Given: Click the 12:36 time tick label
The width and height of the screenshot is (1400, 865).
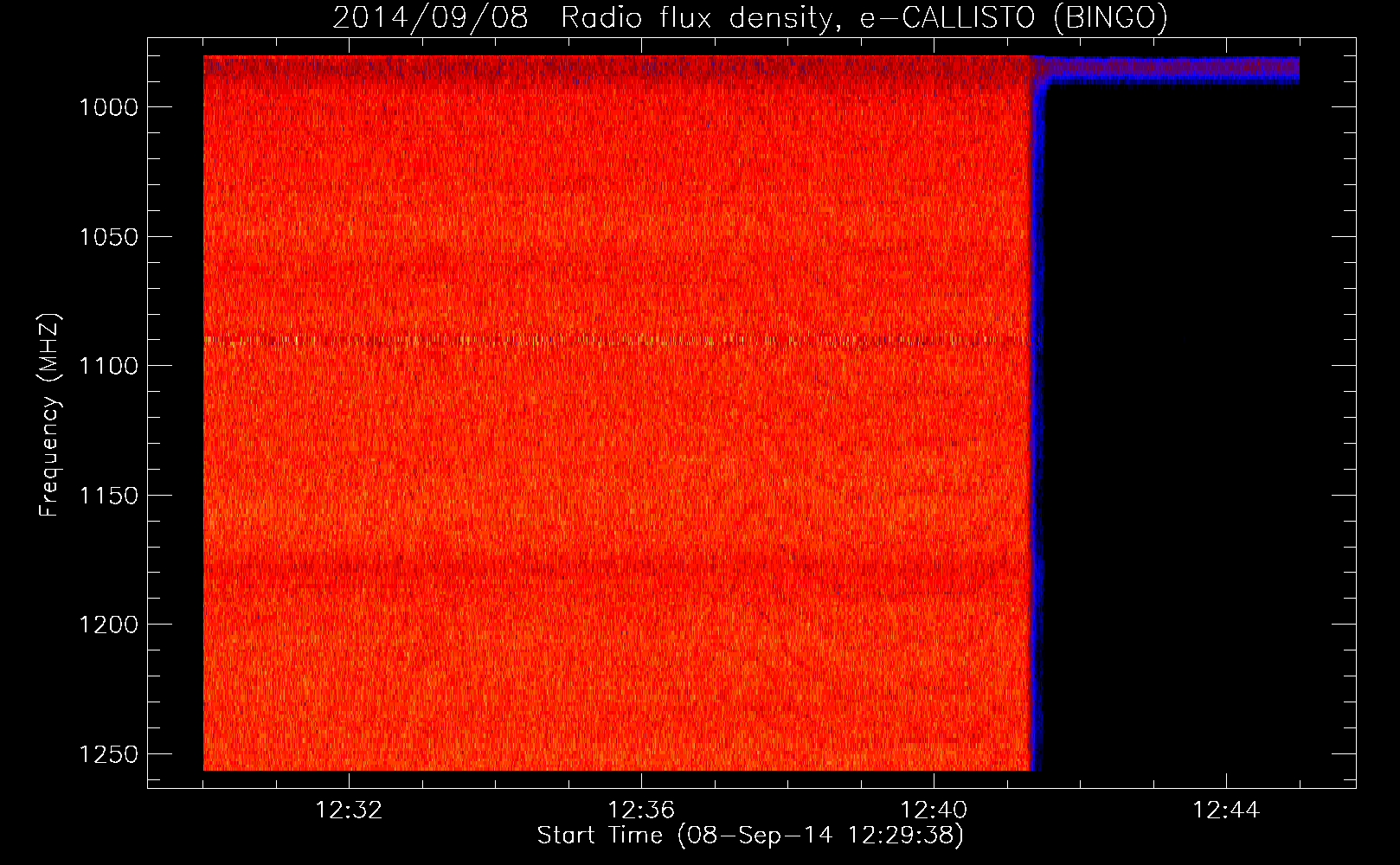Looking at the screenshot, I should click(641, 811).
